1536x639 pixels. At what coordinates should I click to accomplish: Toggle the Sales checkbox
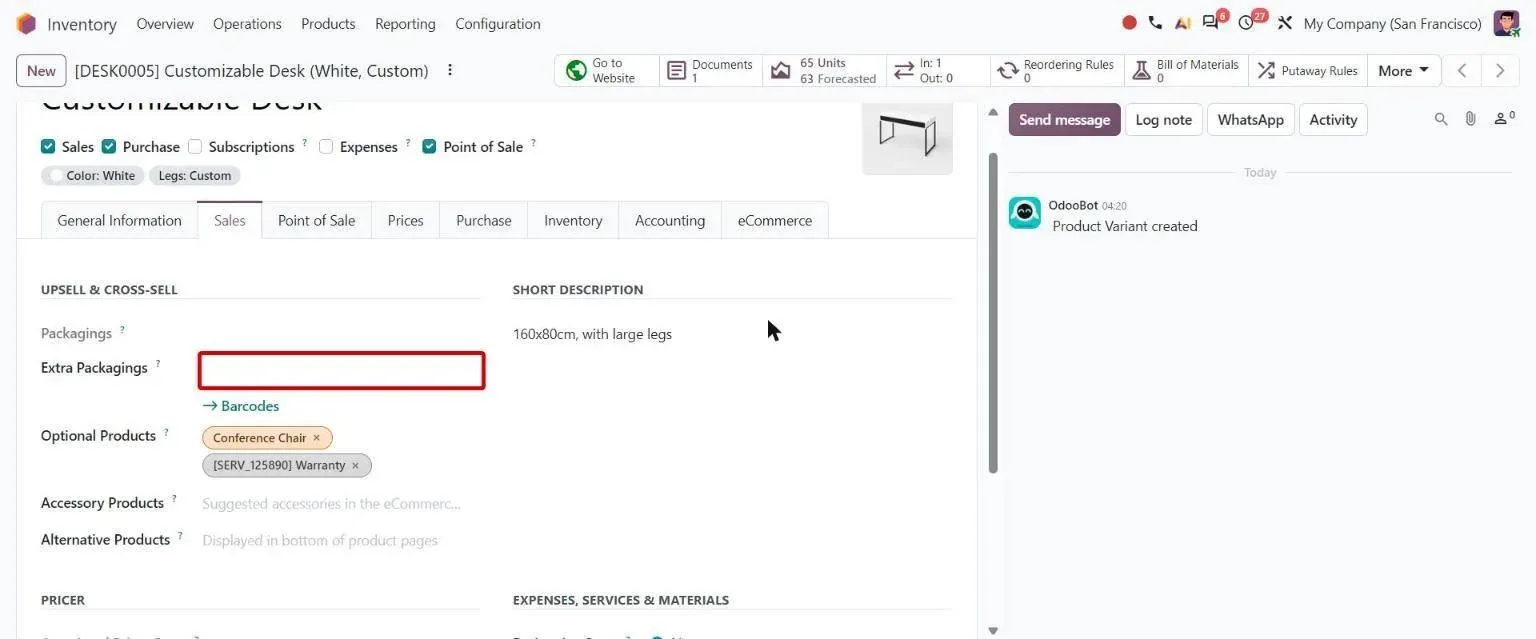[x=48, y=146]
